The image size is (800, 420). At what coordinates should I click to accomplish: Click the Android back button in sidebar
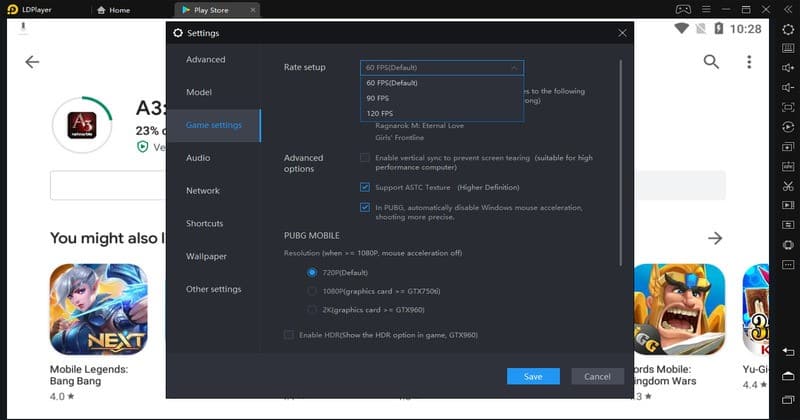click(x=788, y=352)
